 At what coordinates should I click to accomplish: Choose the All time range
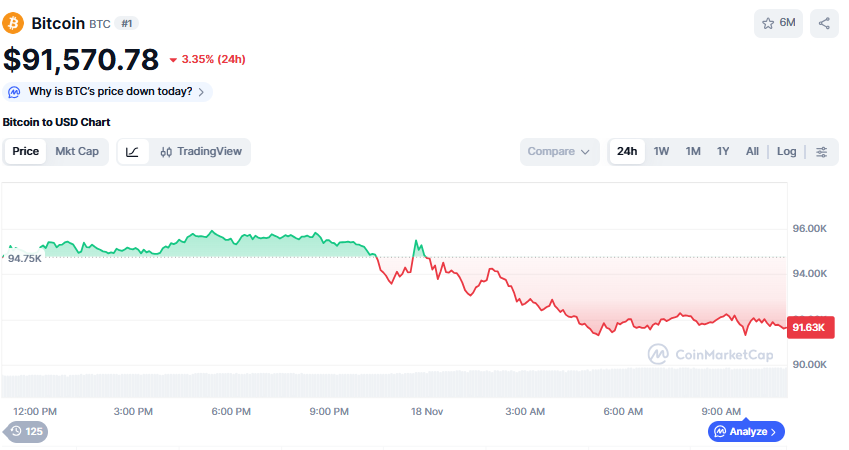752,152
